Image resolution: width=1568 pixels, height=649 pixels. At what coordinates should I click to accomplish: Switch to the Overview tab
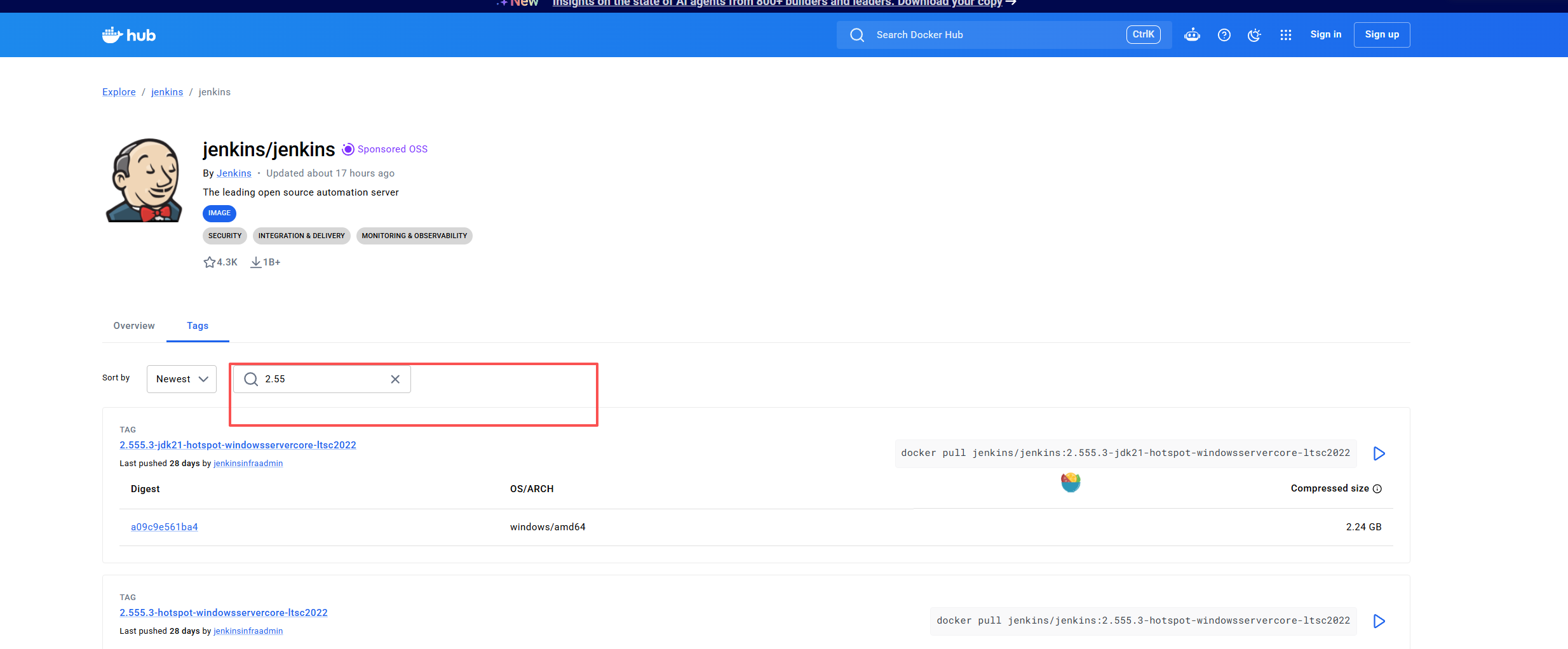pos(134,326)
